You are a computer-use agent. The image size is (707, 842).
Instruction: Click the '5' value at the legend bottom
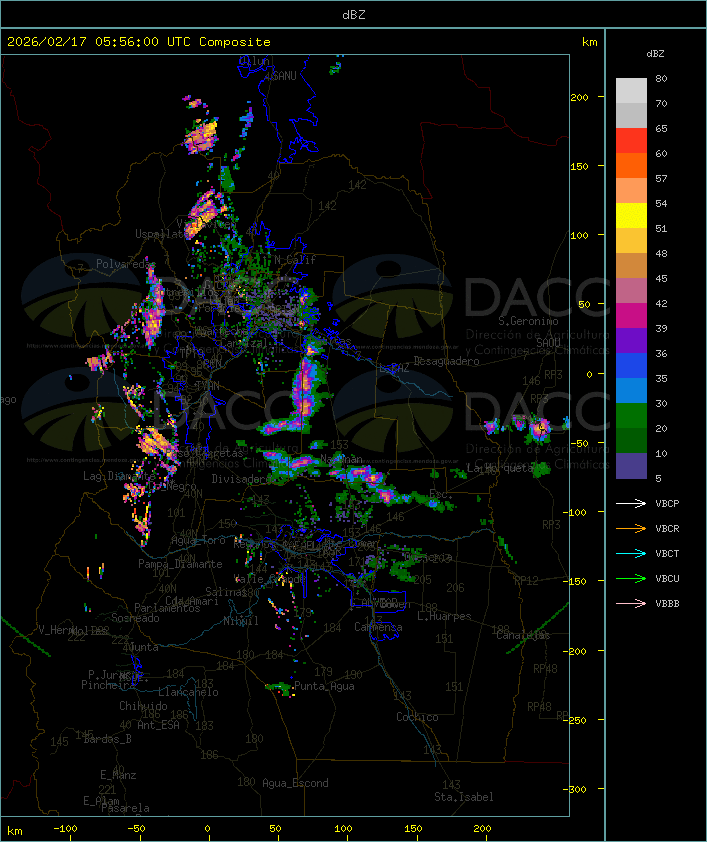[x=658, y=478]
